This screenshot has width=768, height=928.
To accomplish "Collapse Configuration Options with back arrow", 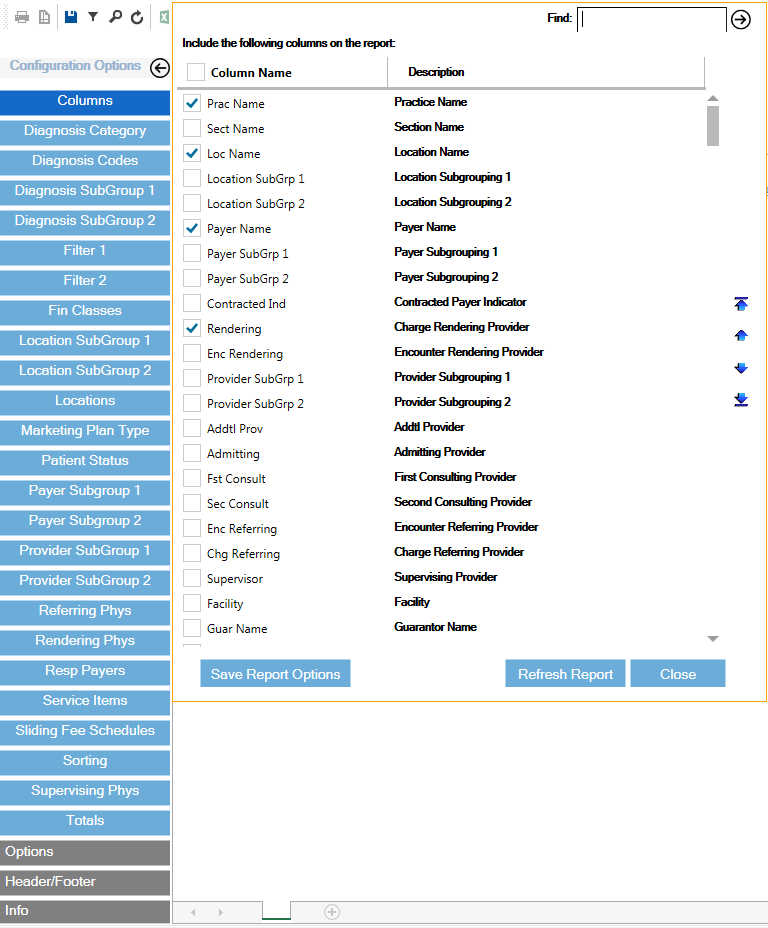I will point(159,68).
